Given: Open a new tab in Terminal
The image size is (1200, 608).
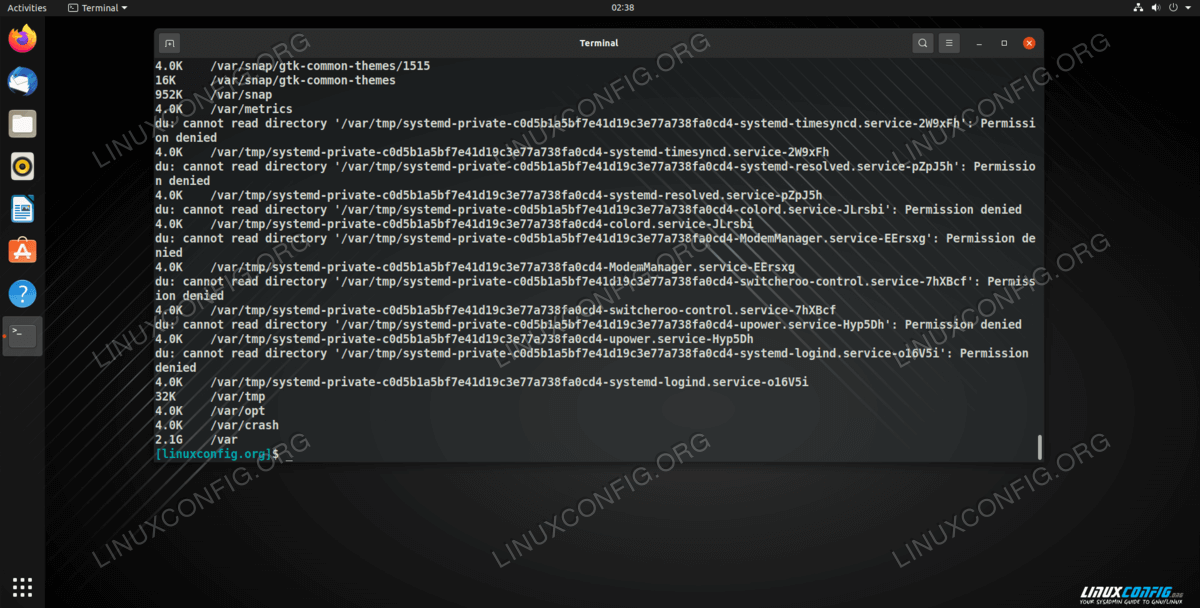Looking at the screenshot, I should pos(169,43).
